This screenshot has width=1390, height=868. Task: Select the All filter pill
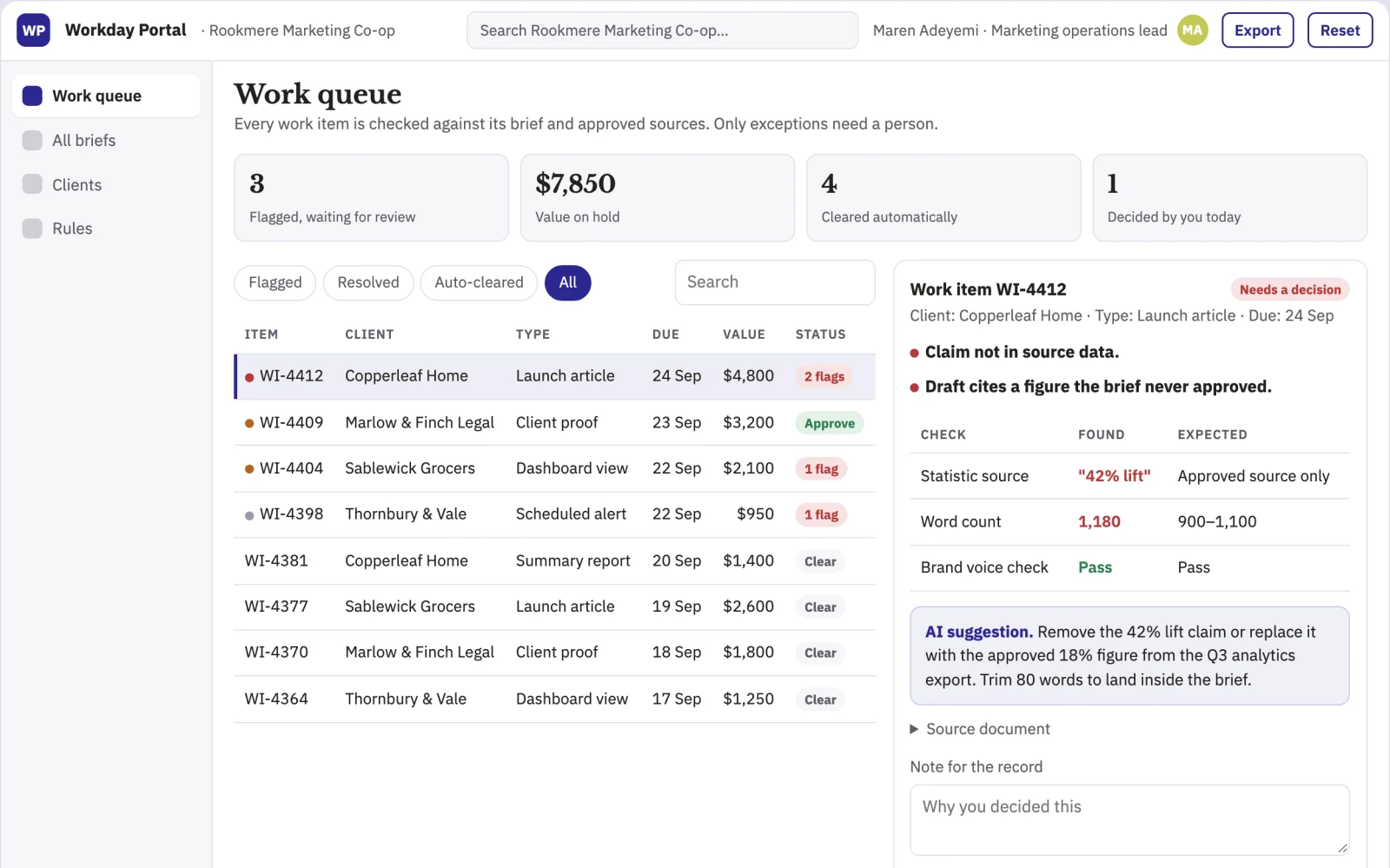tap(568, 282)
